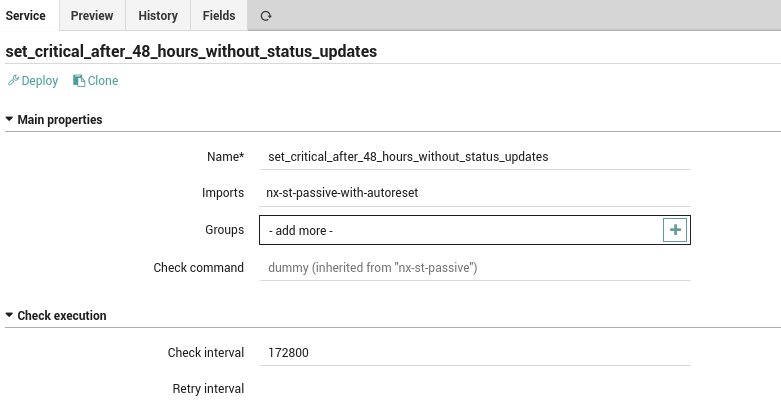Click the Deploy link text
781x401 pixels.
click(x=40, y=81)
